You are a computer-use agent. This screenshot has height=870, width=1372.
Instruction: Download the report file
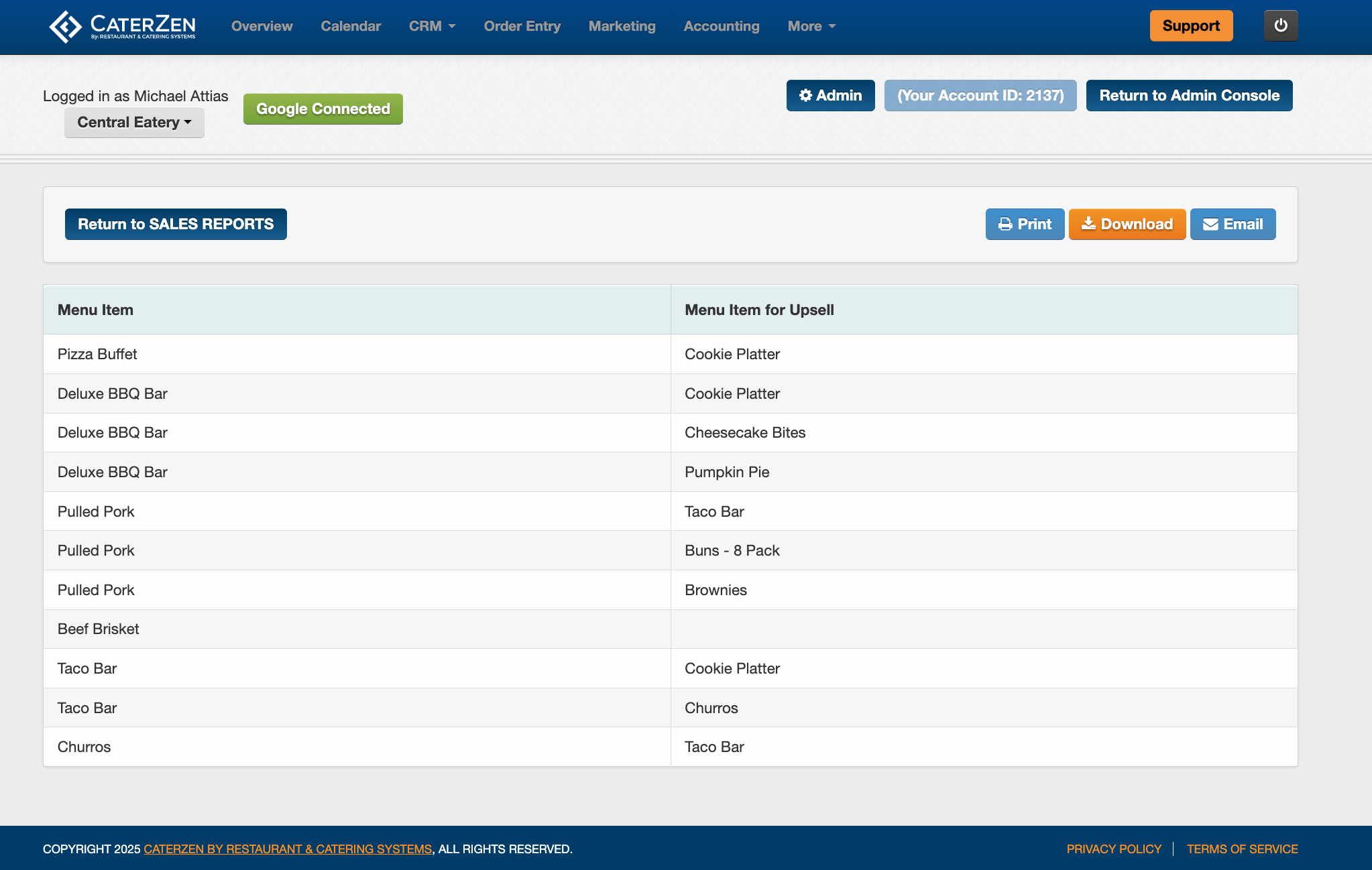click(1127, 224)
